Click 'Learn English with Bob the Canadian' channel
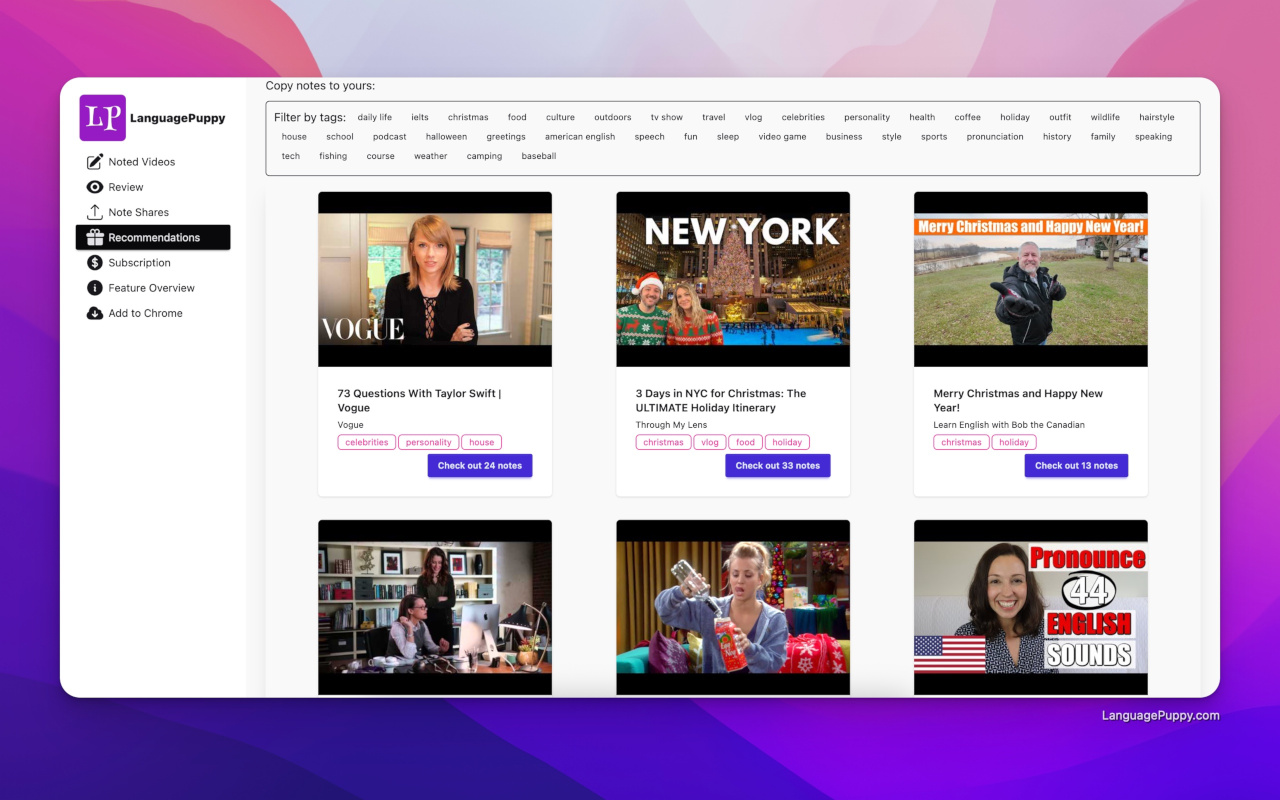This screenshot has height=800, width=1280. [1009, 425]
